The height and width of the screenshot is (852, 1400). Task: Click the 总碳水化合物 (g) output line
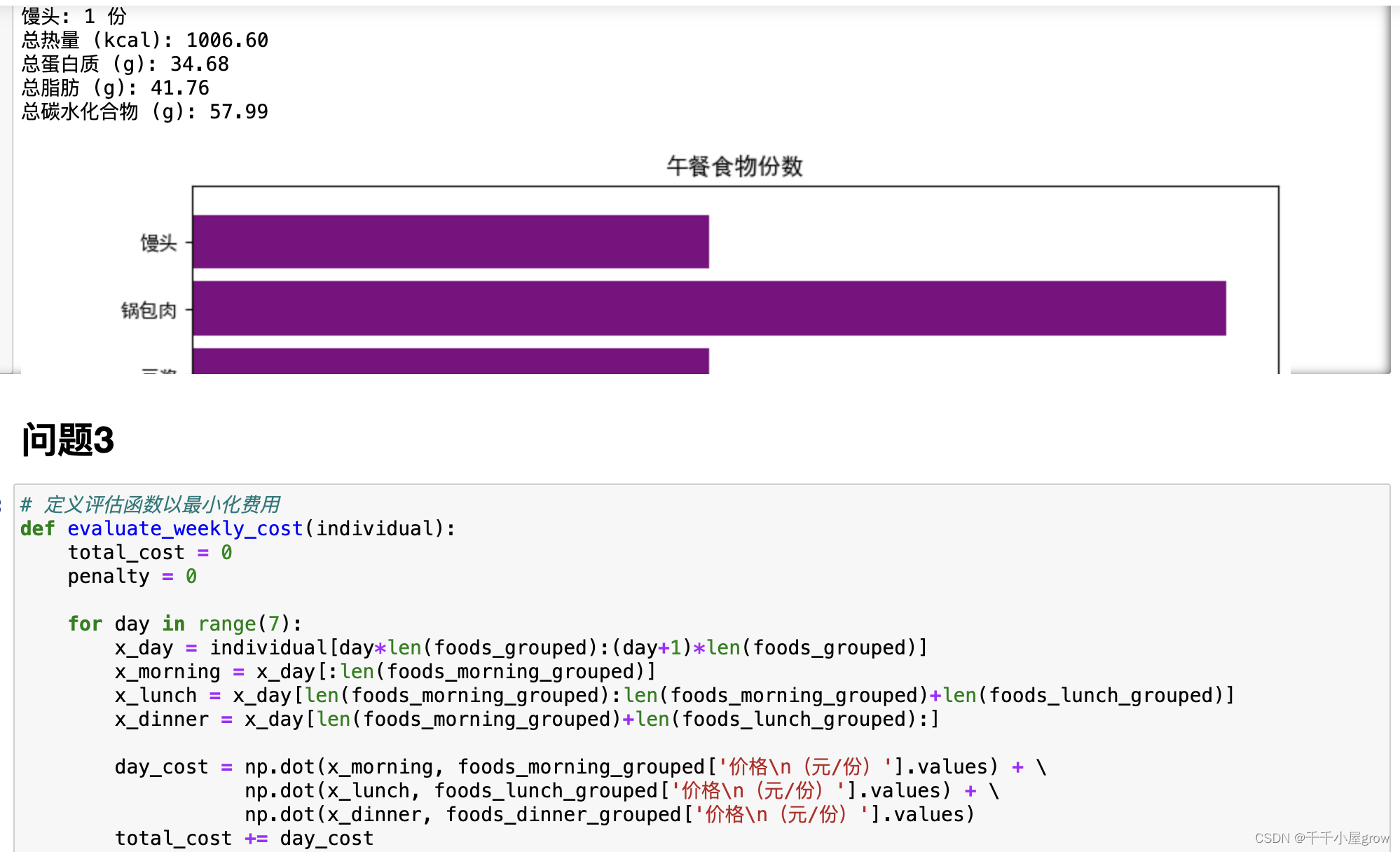[x=145, y=112]
